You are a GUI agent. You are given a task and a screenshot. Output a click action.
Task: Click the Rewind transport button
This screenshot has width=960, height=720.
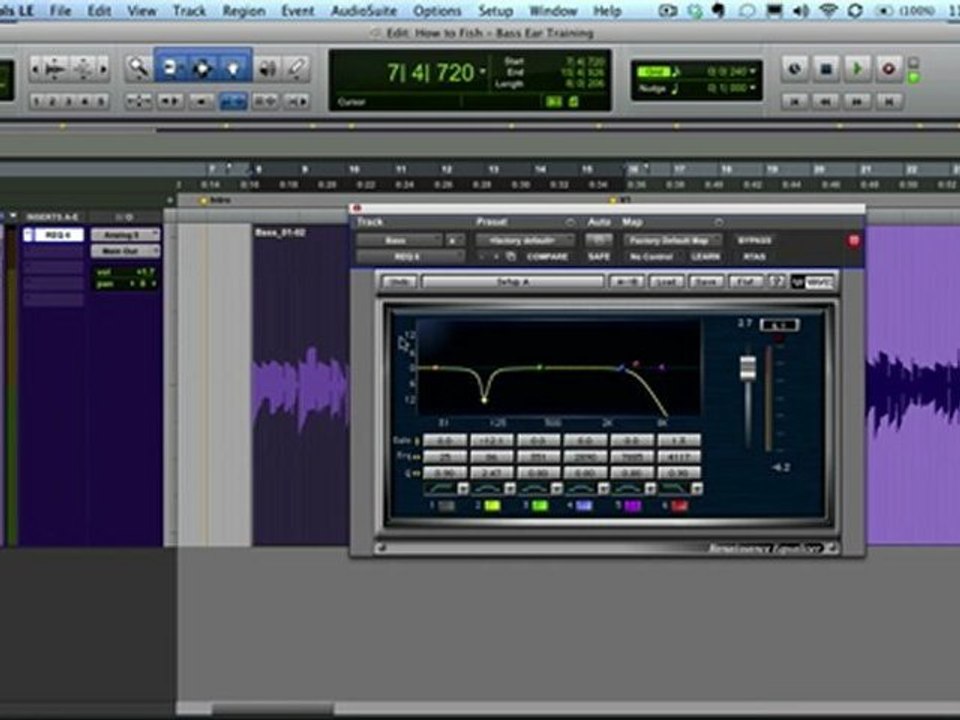coord(825,101)
